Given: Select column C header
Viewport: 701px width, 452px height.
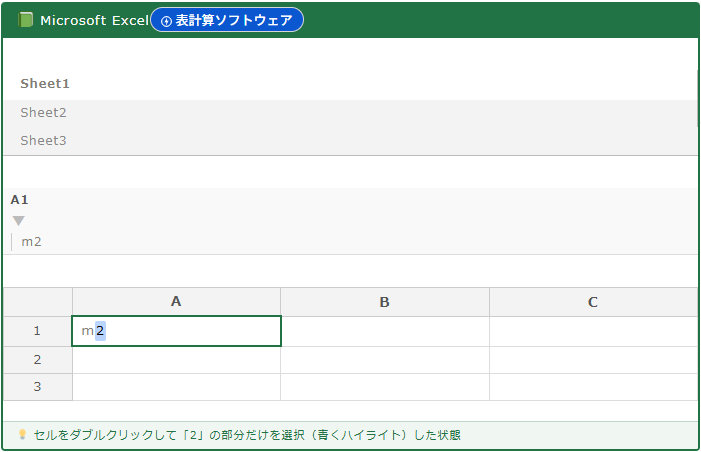Looking at the screenshot, I should 592,302.
